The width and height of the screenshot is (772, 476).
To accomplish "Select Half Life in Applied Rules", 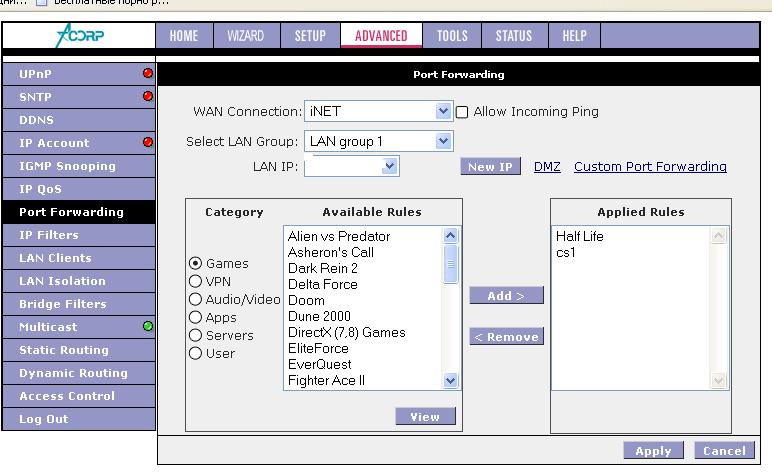I will [x=580, y=237].
